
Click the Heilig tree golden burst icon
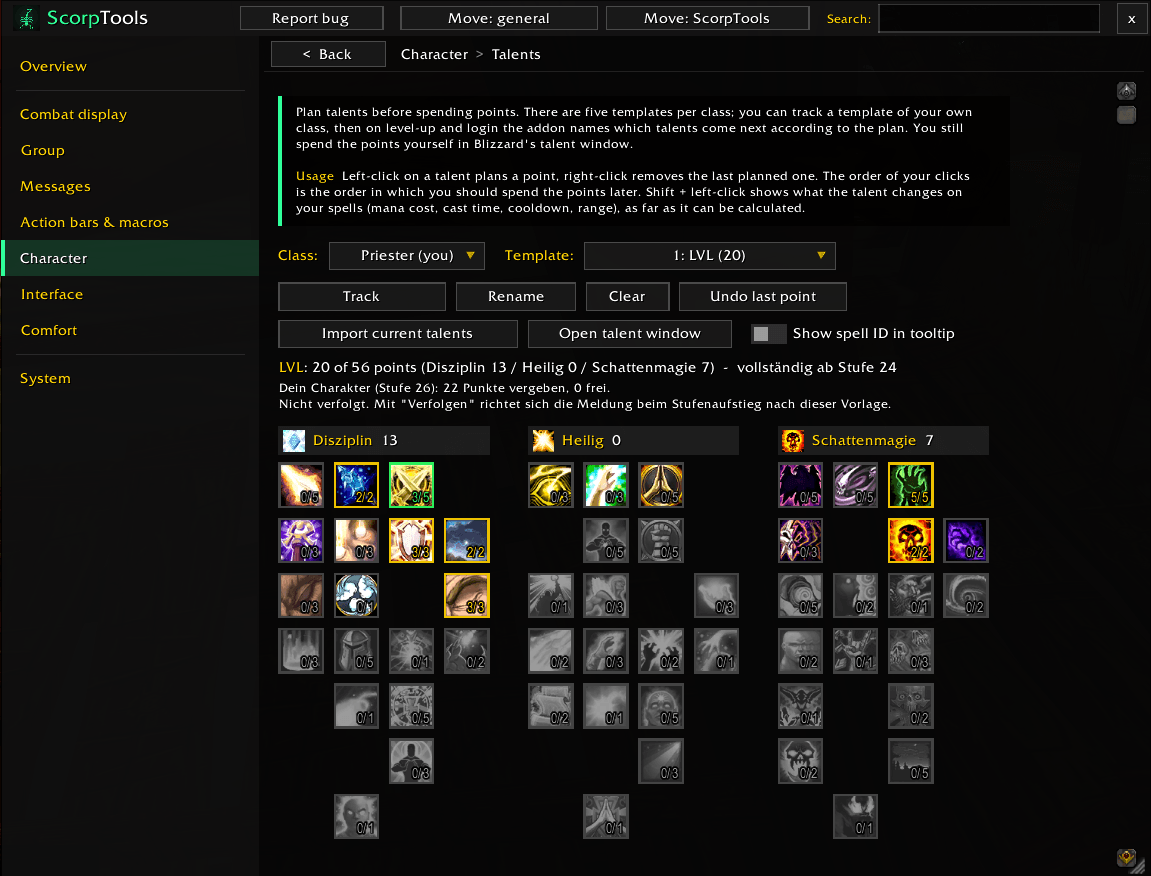point(543,441)
